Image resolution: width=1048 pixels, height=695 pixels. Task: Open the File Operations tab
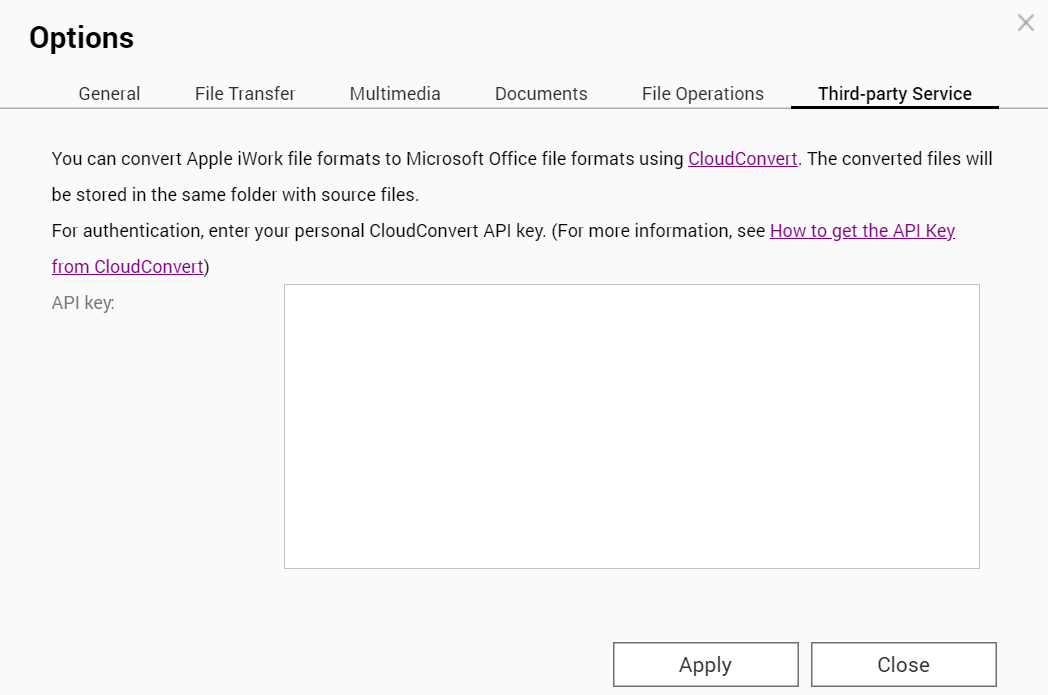click(702, 94)
